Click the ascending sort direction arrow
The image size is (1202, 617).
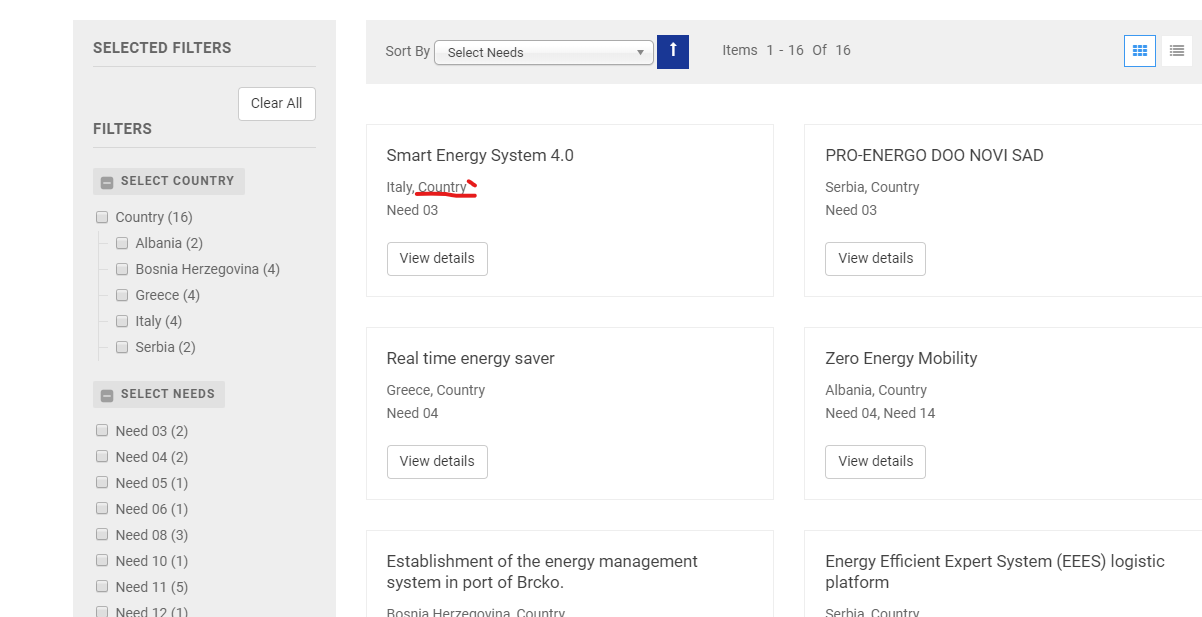tap(673, 52)
